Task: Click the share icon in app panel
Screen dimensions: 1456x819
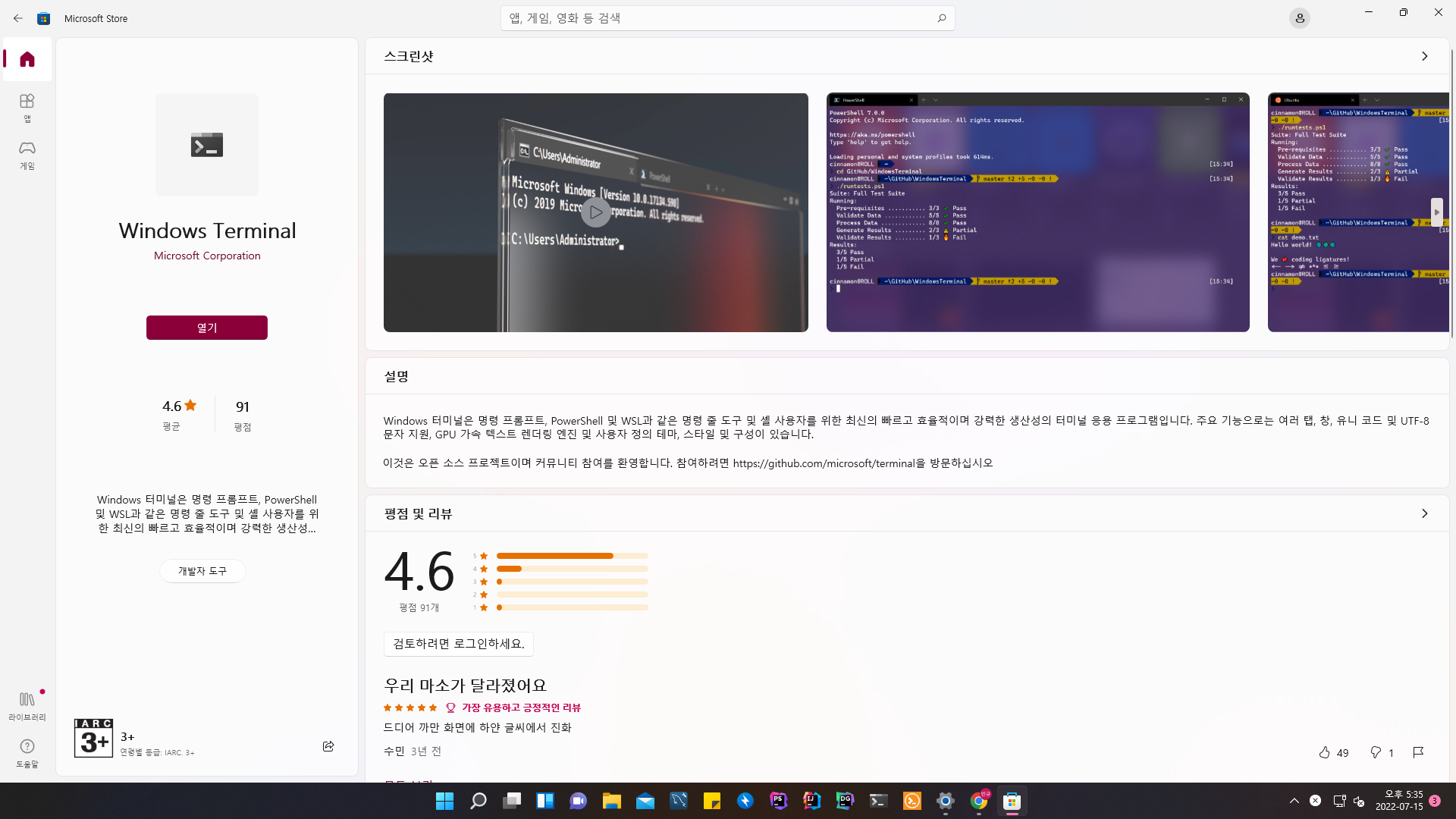Action: coord(328,746)
